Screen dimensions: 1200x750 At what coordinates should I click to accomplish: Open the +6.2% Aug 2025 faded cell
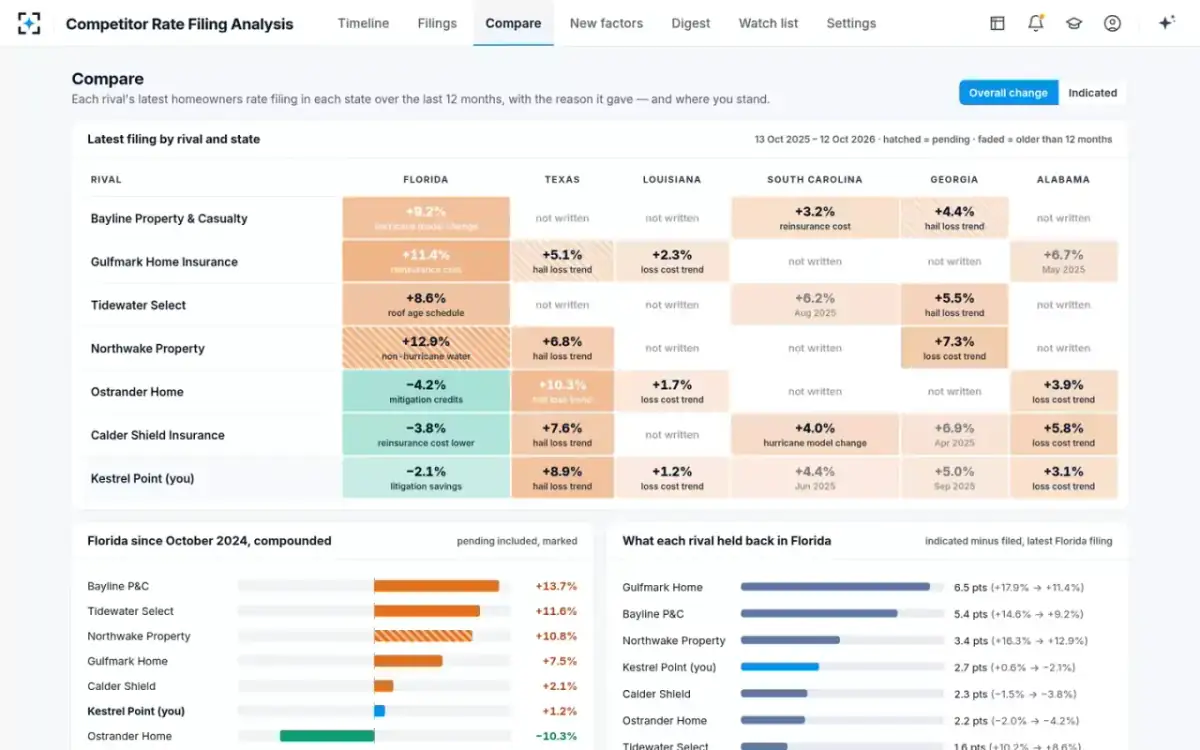(x=815, y=305)
